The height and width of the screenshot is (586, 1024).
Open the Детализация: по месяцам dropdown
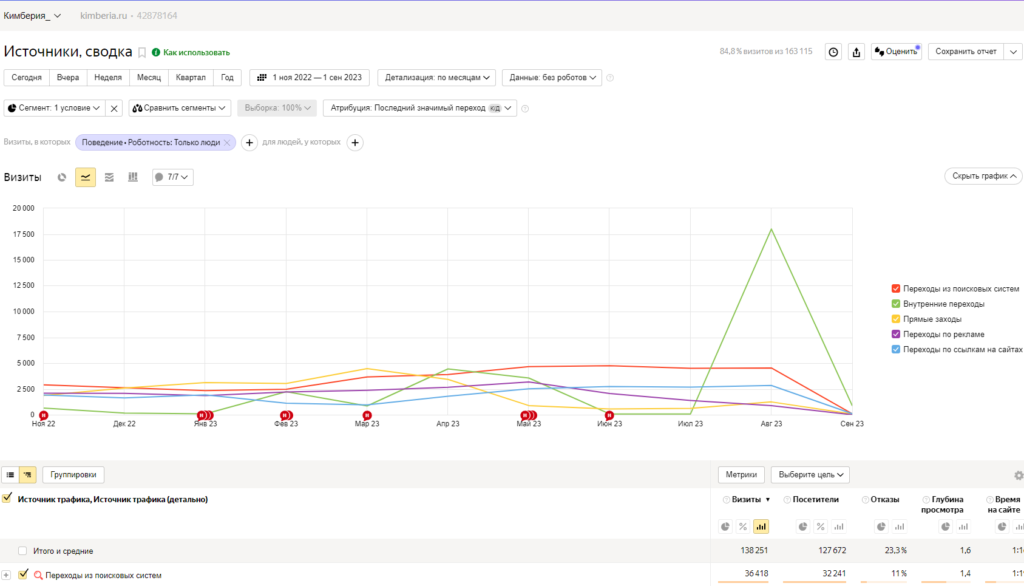point(436,78)
